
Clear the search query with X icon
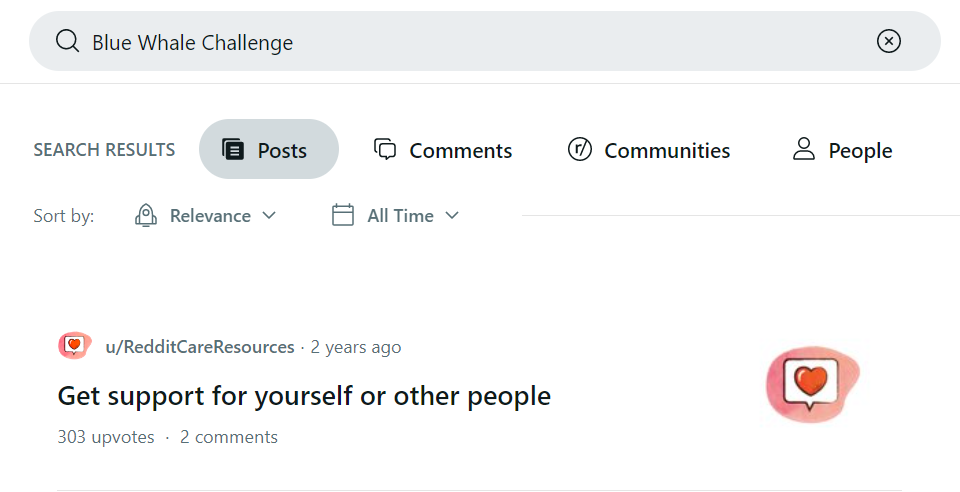888,42
